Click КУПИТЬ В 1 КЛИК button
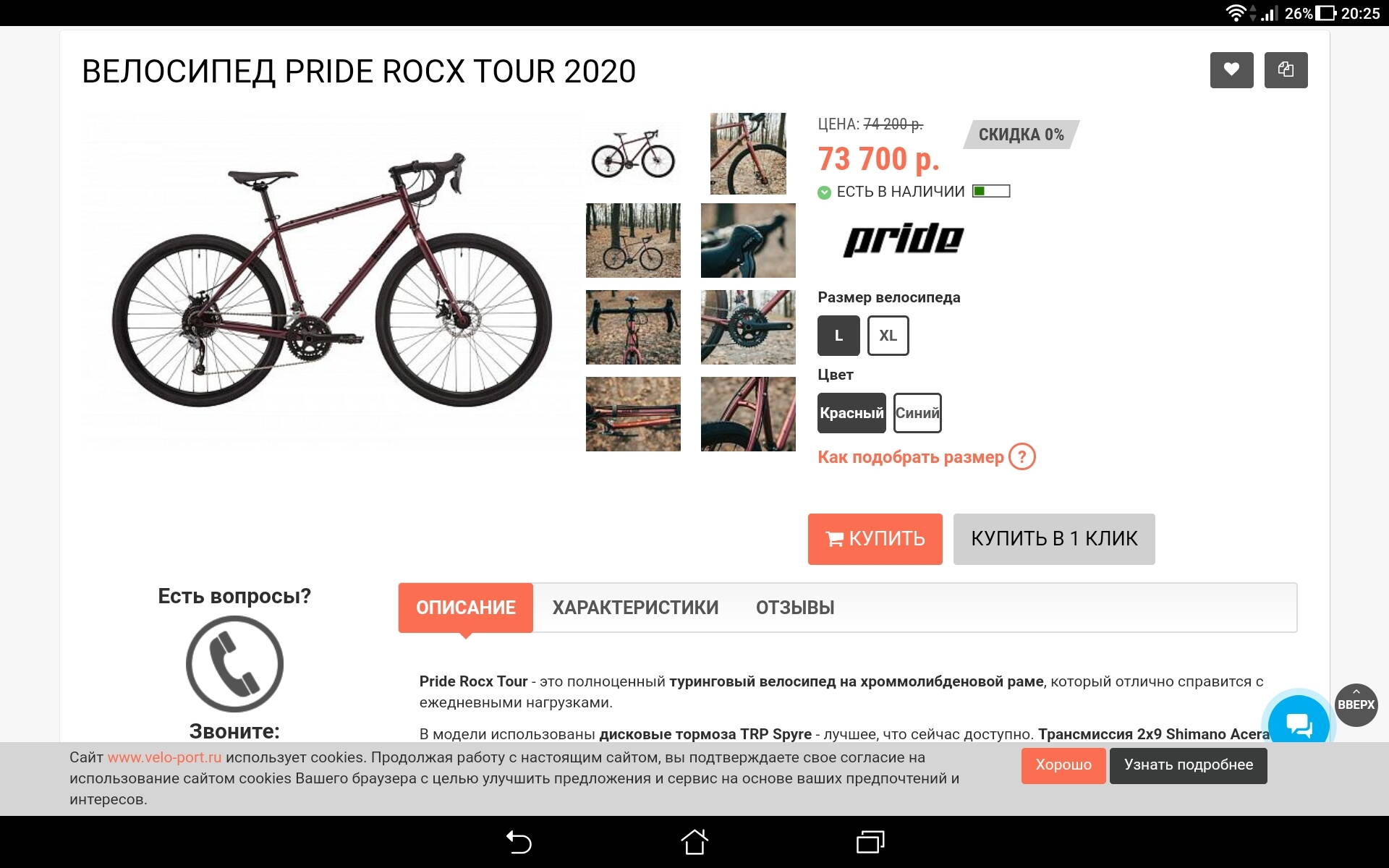The width and height of the screenshot is (1389, 868). click(x=1054, y=539)
